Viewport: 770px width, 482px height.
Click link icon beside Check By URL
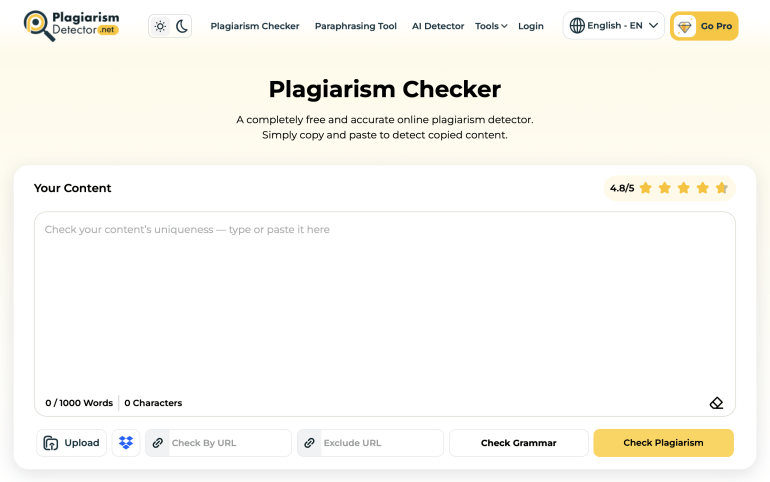pos(158,443)
